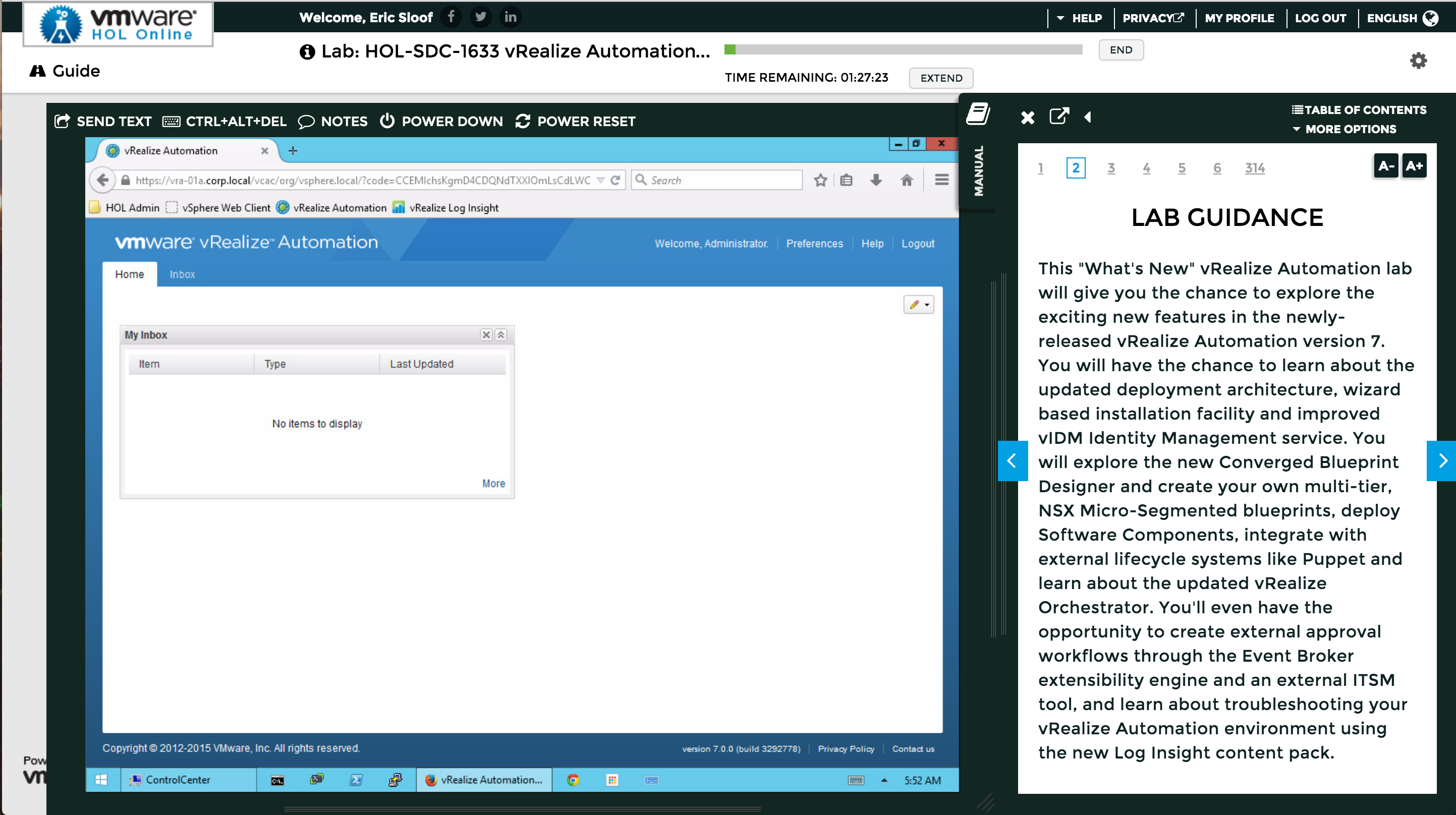Viewport: 1456px width, 815px height.
Task: Go to manual page 4
Action: (1146, 168)
